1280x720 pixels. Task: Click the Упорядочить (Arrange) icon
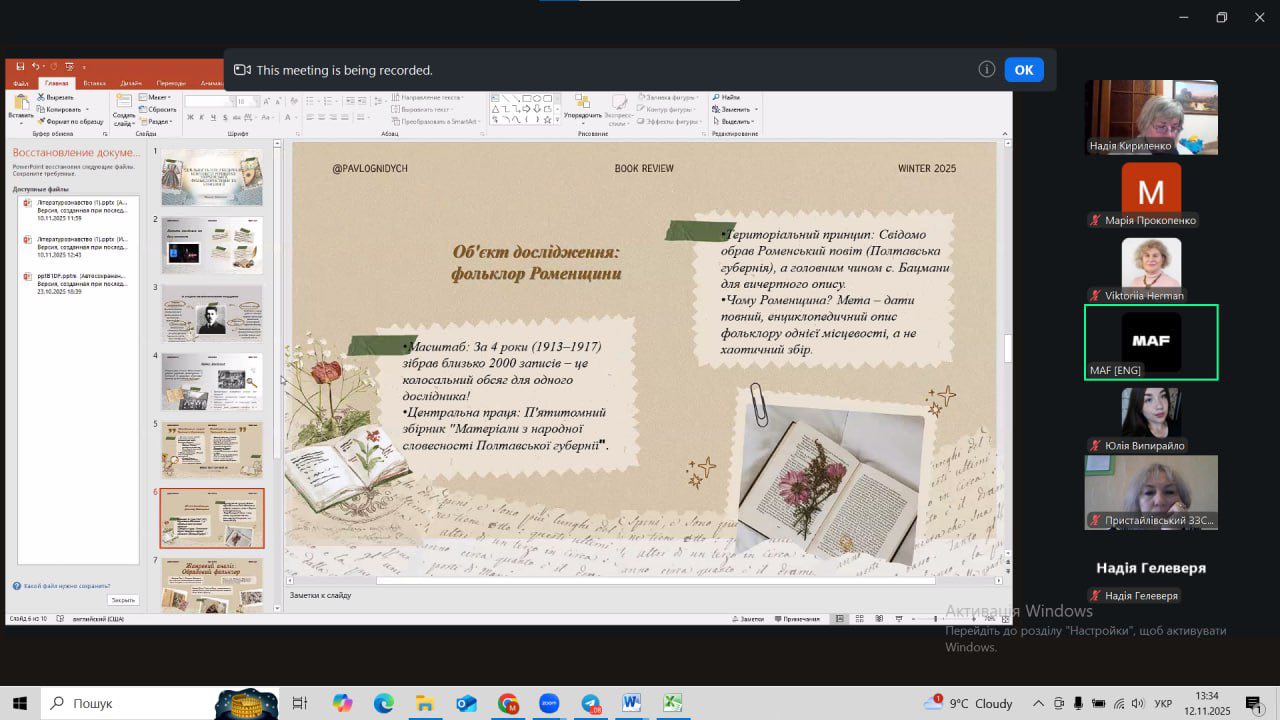582,102
